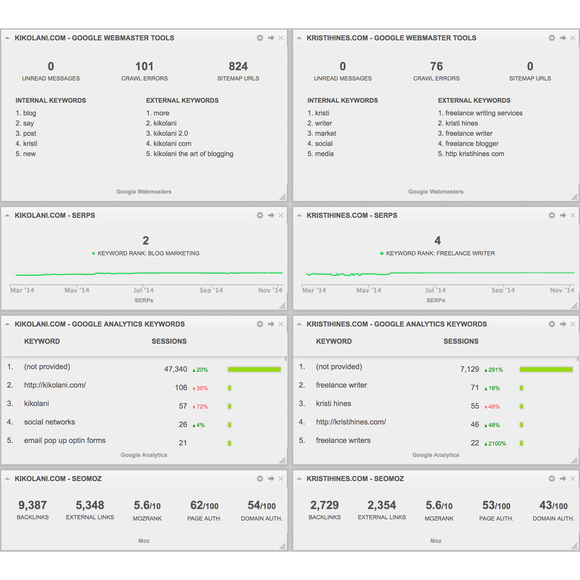Open settings gear on Kristihines.com Google Analytics Keywords widget

552,324
